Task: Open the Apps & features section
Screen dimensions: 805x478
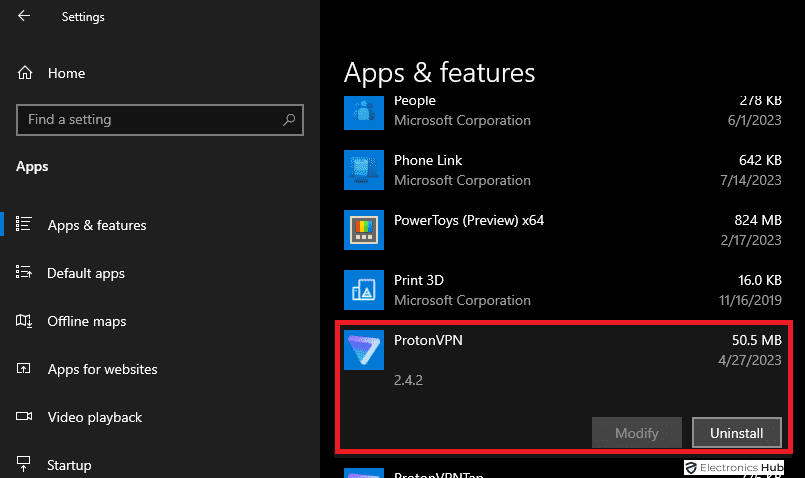Action: coord(97,225)
